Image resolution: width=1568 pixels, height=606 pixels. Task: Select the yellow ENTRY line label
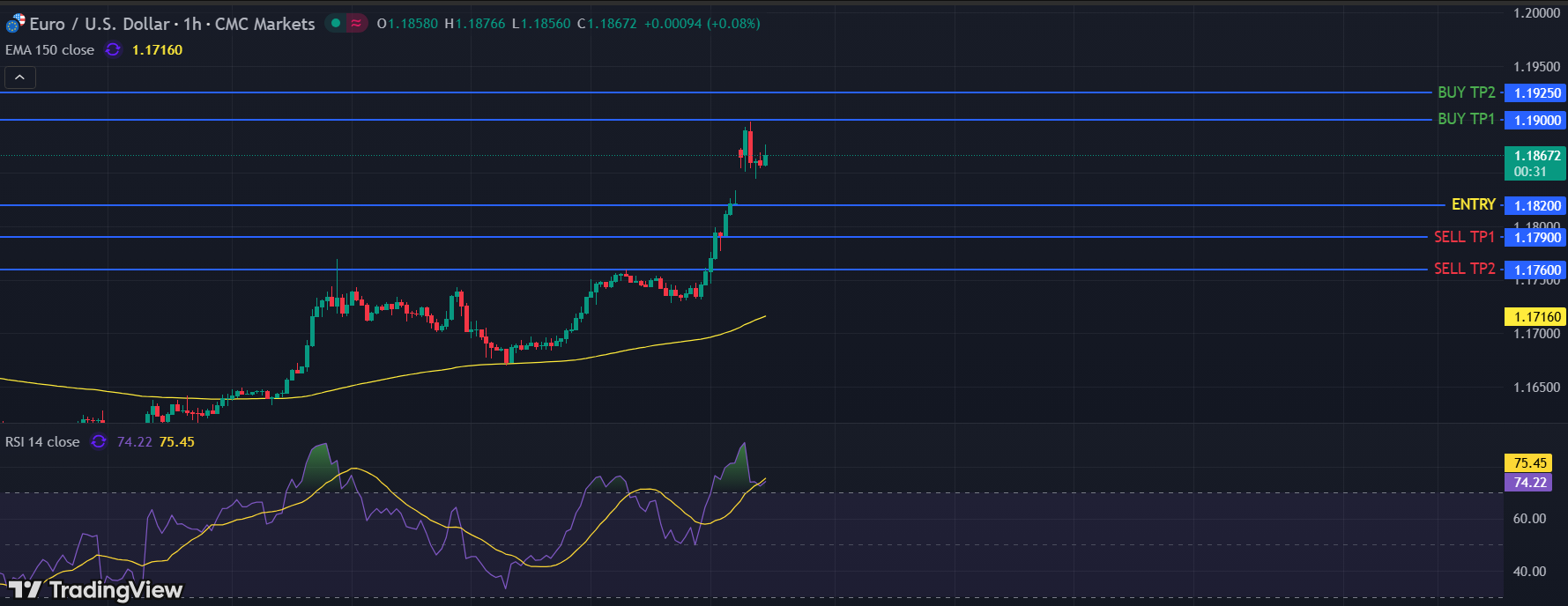click(1473, 204)
